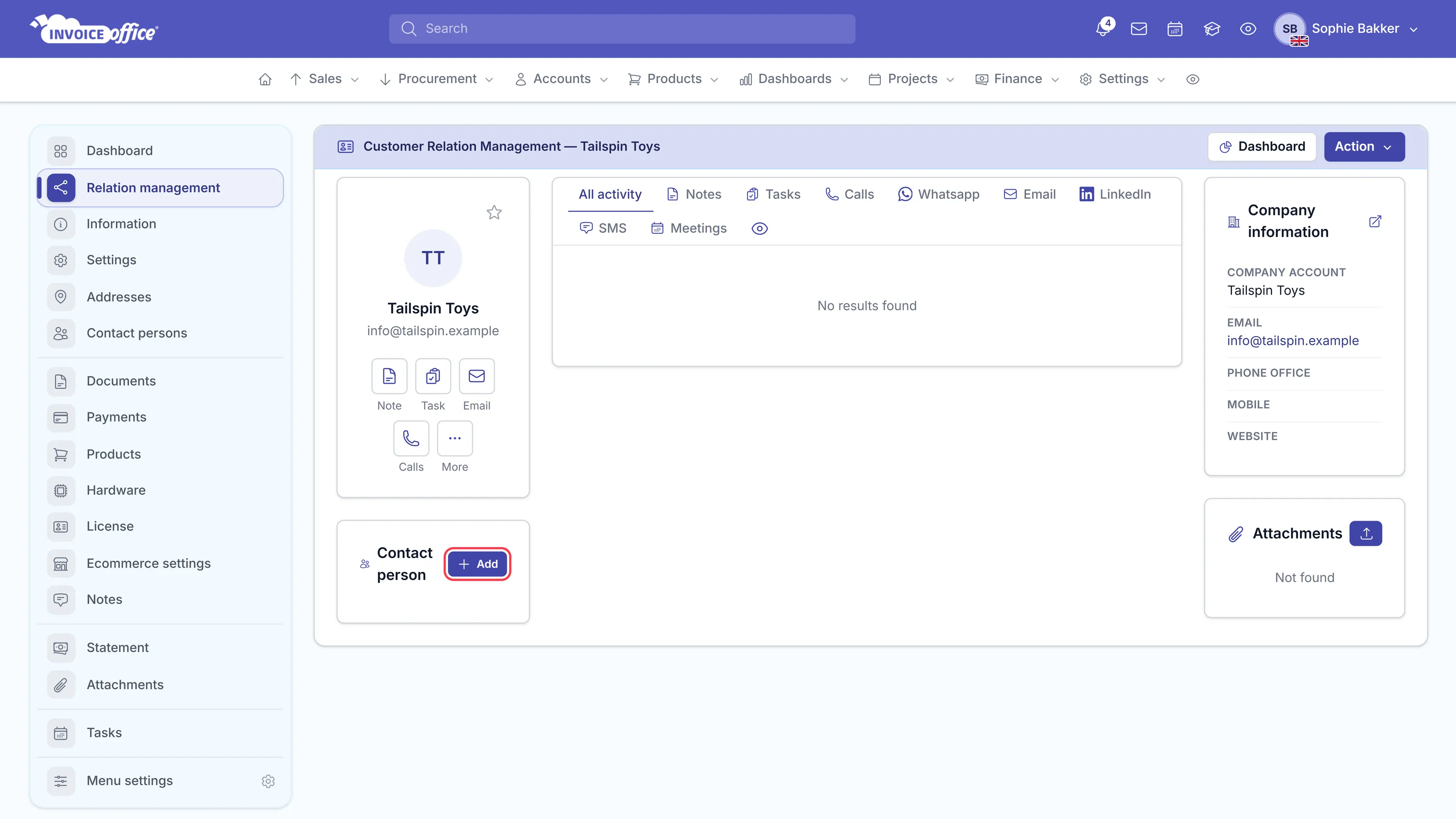Focus the Search field
The width and height of the screenshot is (1456, 819).
(622, 29)
